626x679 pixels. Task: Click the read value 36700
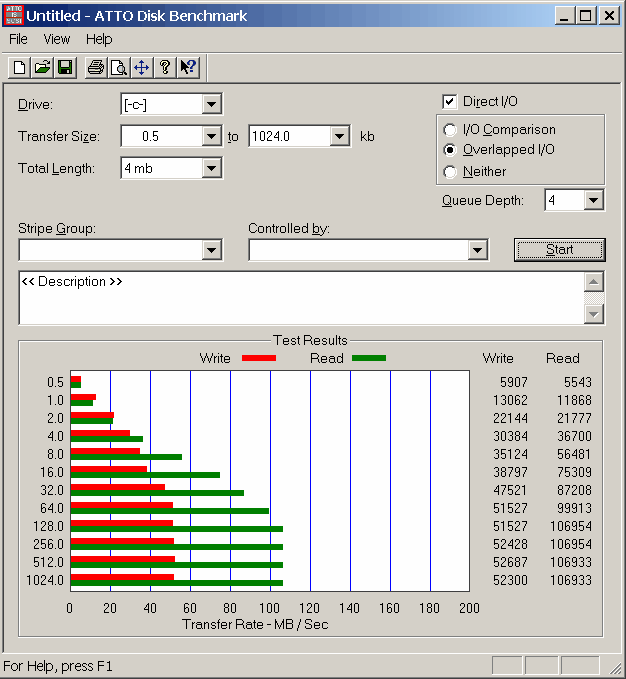click(574, 436)
